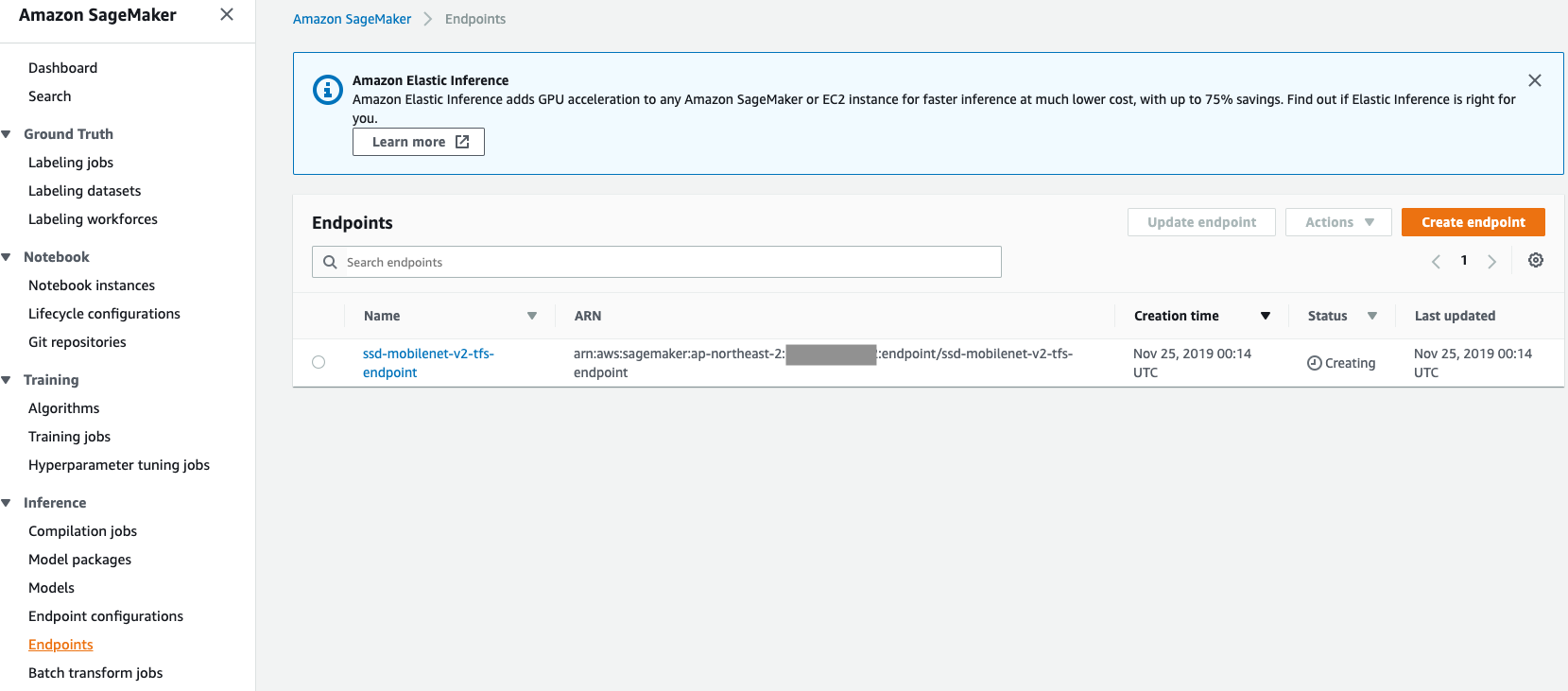
Task: Select the ssd-mobilenet-v2-tfs-endpoint radio button
Action: (x=319, y=362)
